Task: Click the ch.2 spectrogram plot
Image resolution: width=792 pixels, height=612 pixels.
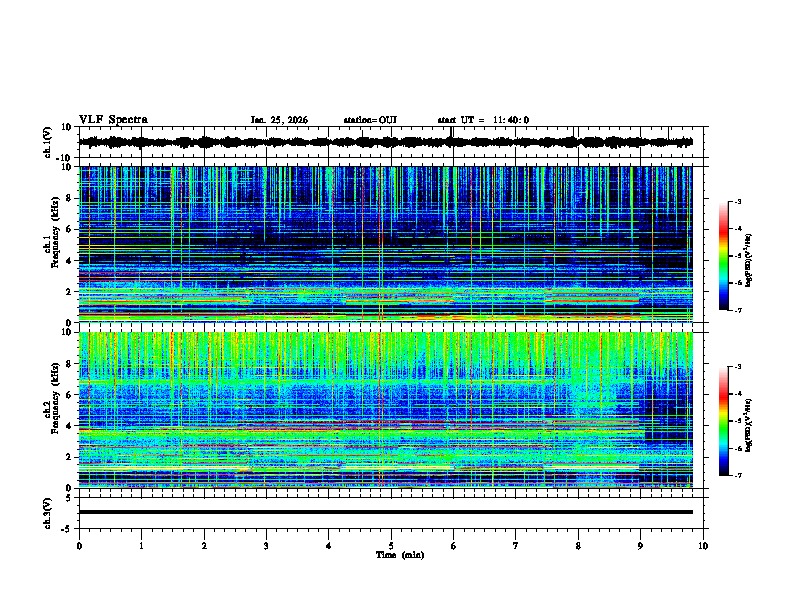Action: tap(385, 410)
